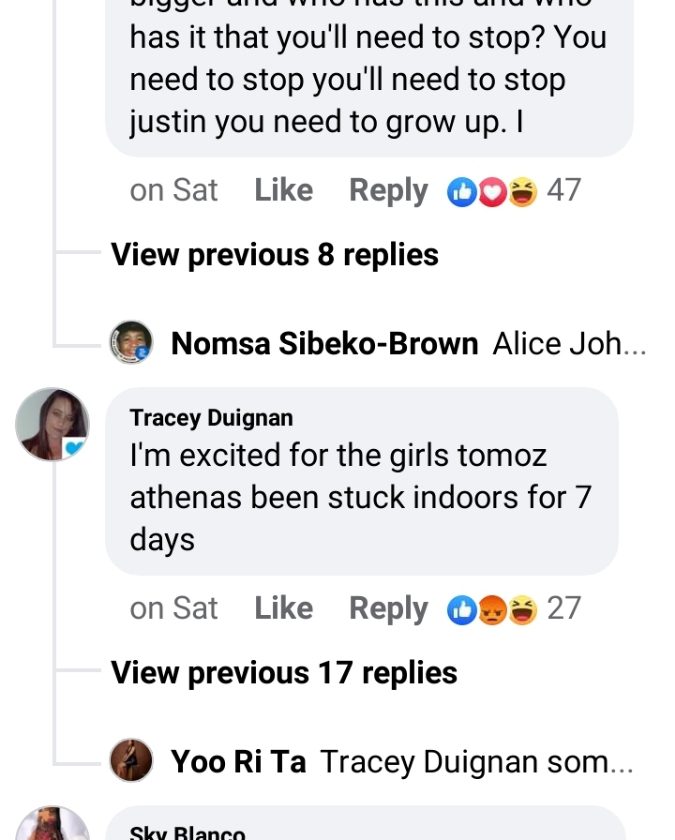Open the top fan badge on Tracey's avatar
The height and width of the screenshot is (840, 675).
tap(74, 450)
